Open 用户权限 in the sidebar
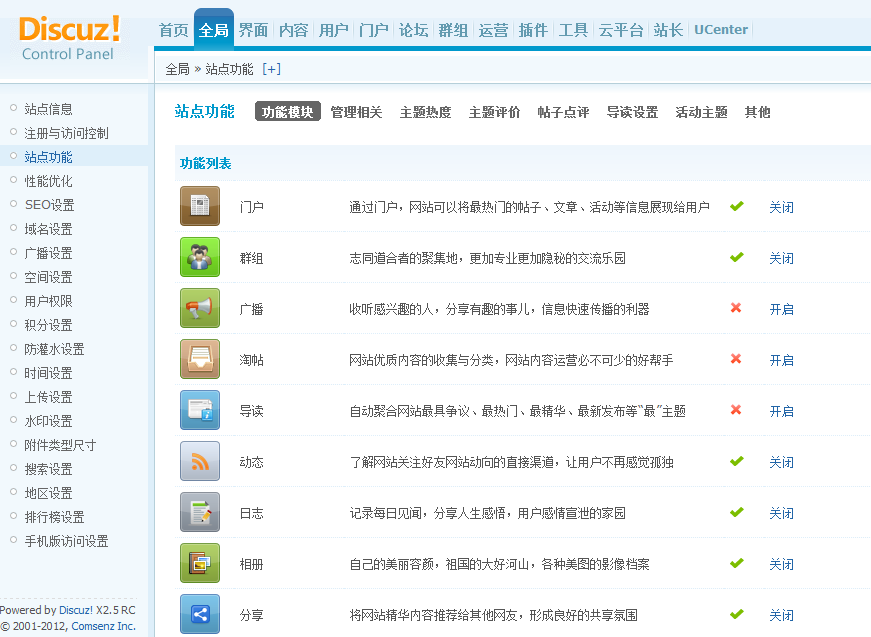Screen dimensions: 871x637 (x=48, y=301)
